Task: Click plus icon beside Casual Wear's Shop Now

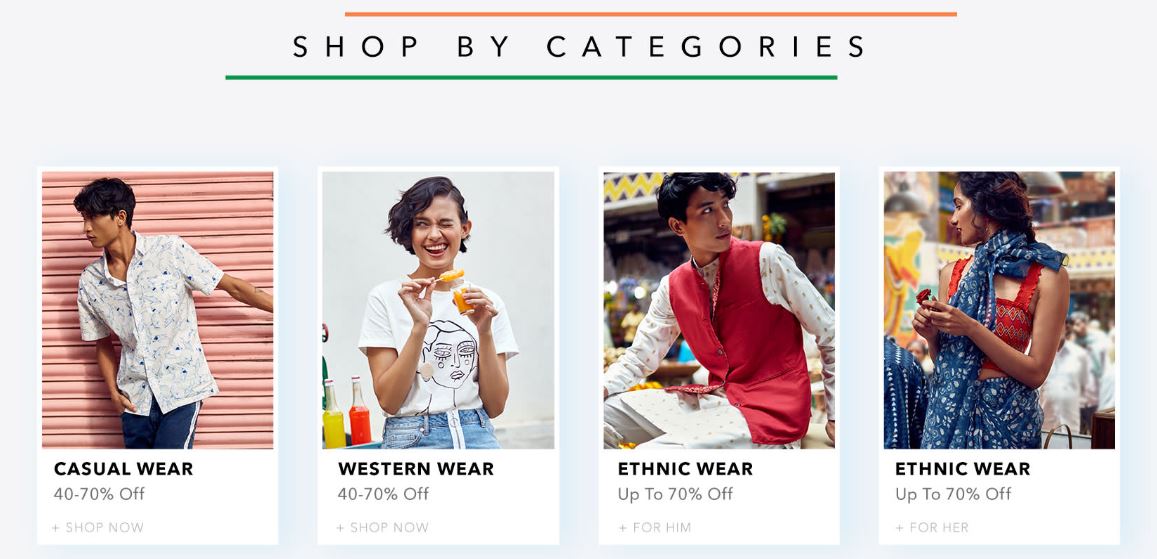Action: [56, 528]
